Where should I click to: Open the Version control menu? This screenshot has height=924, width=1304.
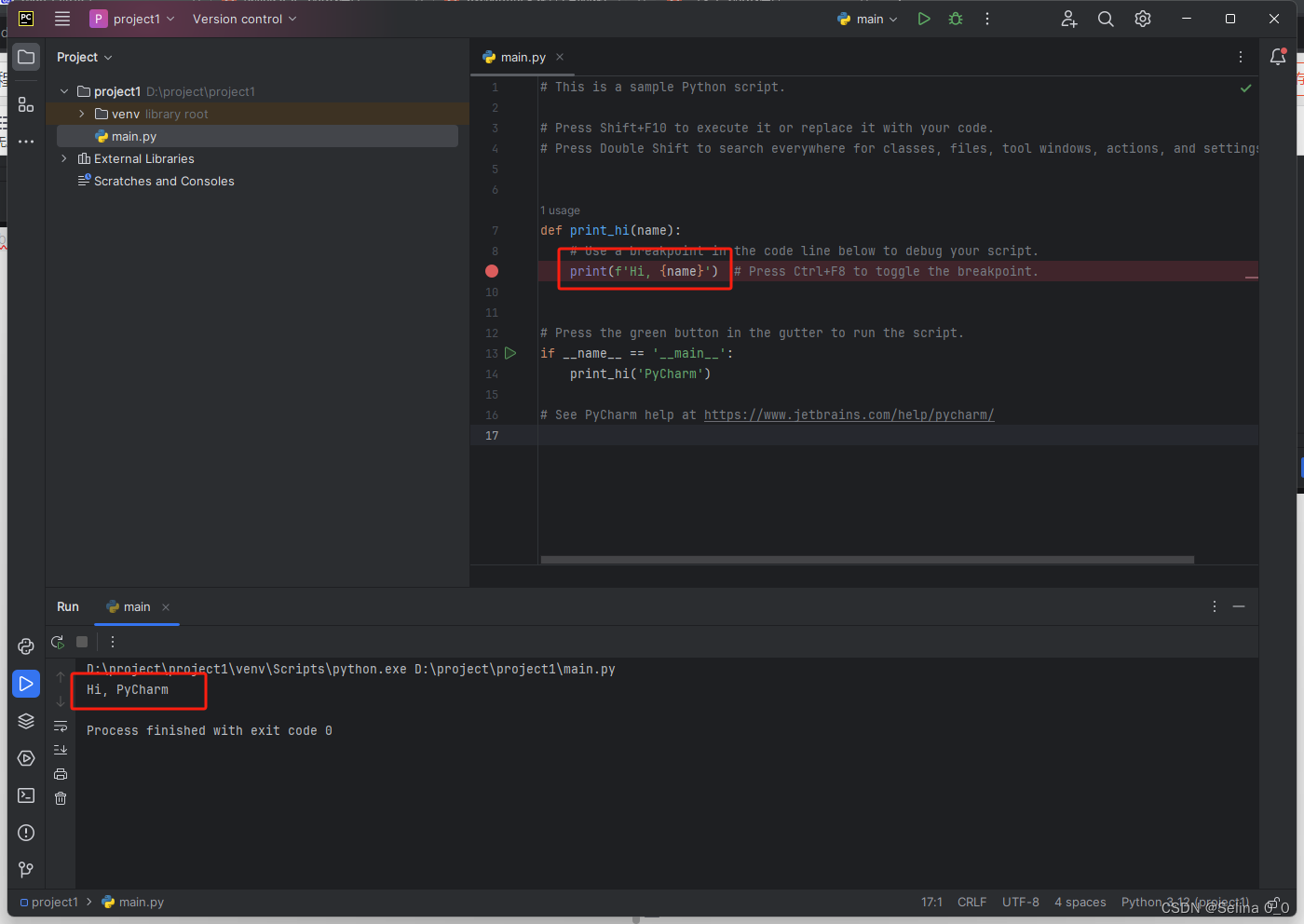244,18
